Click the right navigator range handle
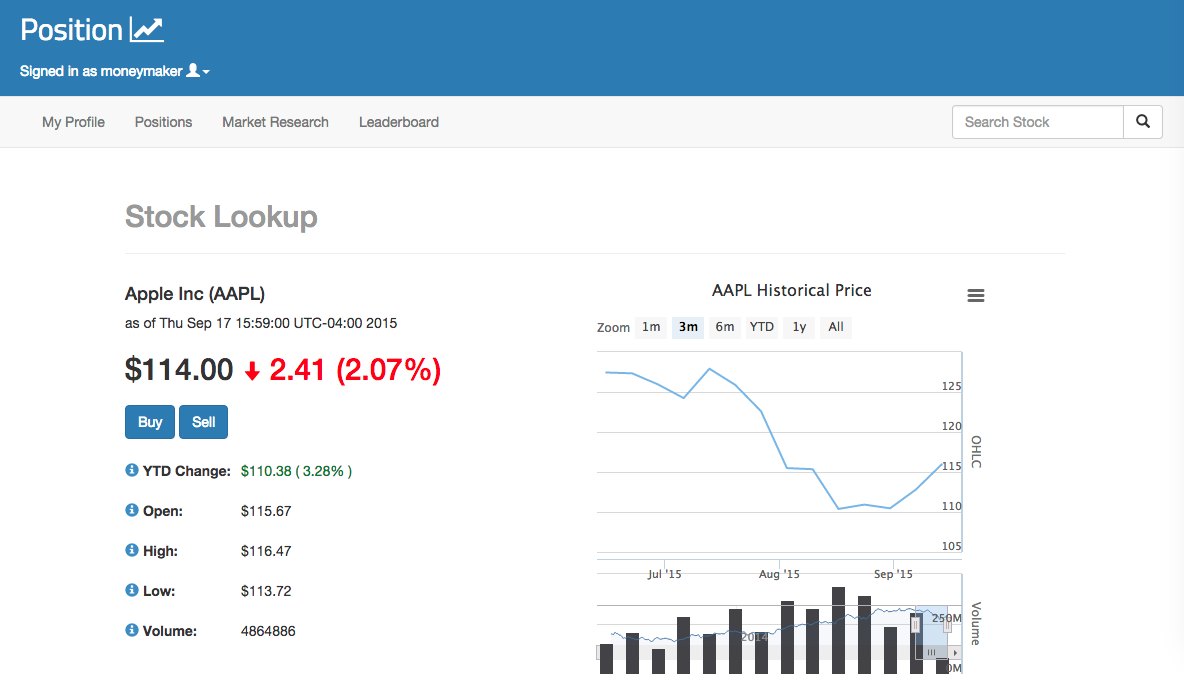 (x=948, y=625)
